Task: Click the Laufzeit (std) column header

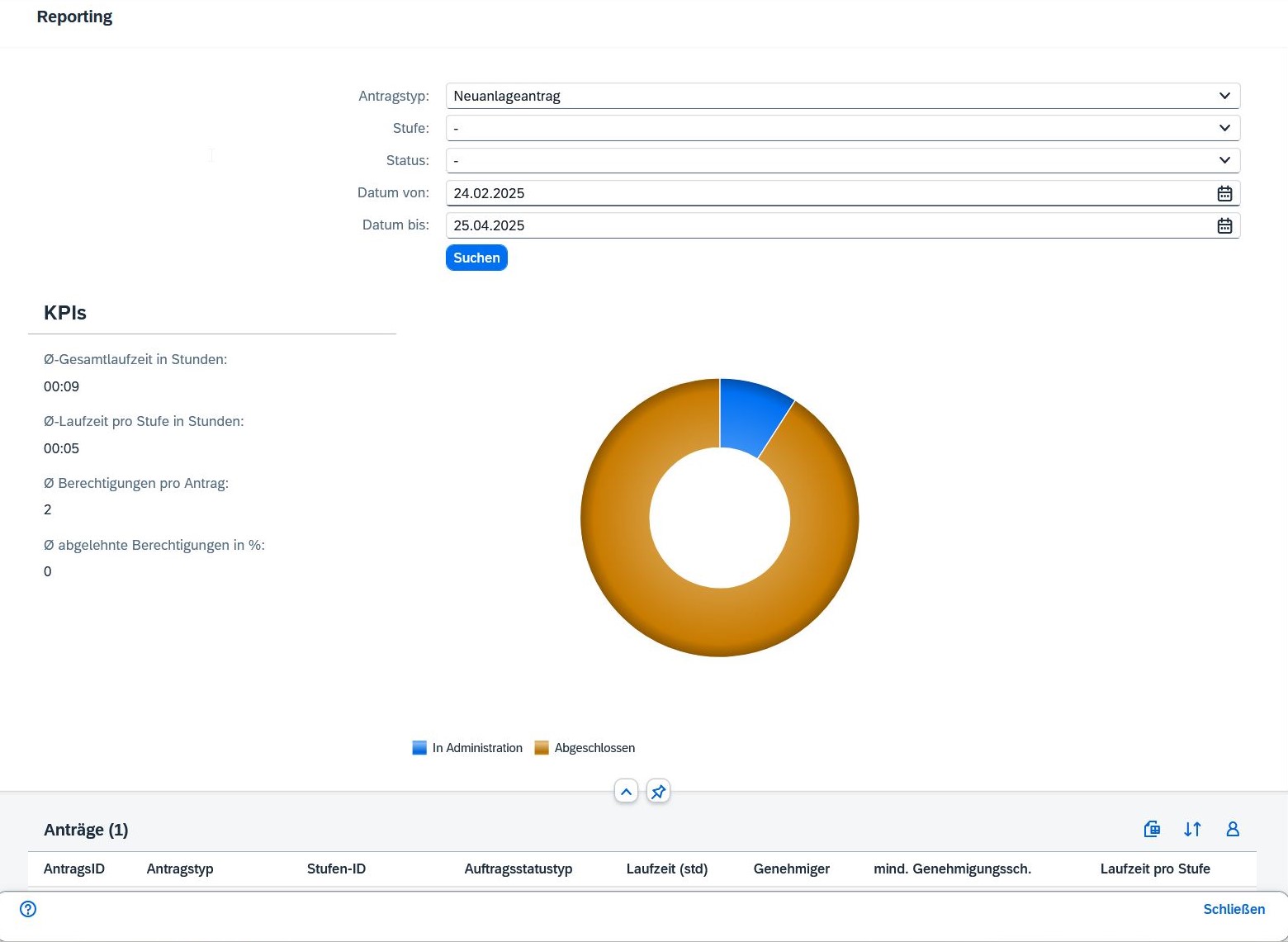Action: [x=666, y=869]
